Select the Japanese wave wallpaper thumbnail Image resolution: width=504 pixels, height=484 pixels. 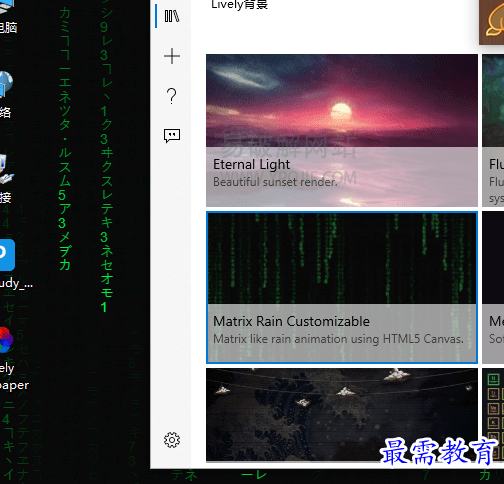[342, 415]
